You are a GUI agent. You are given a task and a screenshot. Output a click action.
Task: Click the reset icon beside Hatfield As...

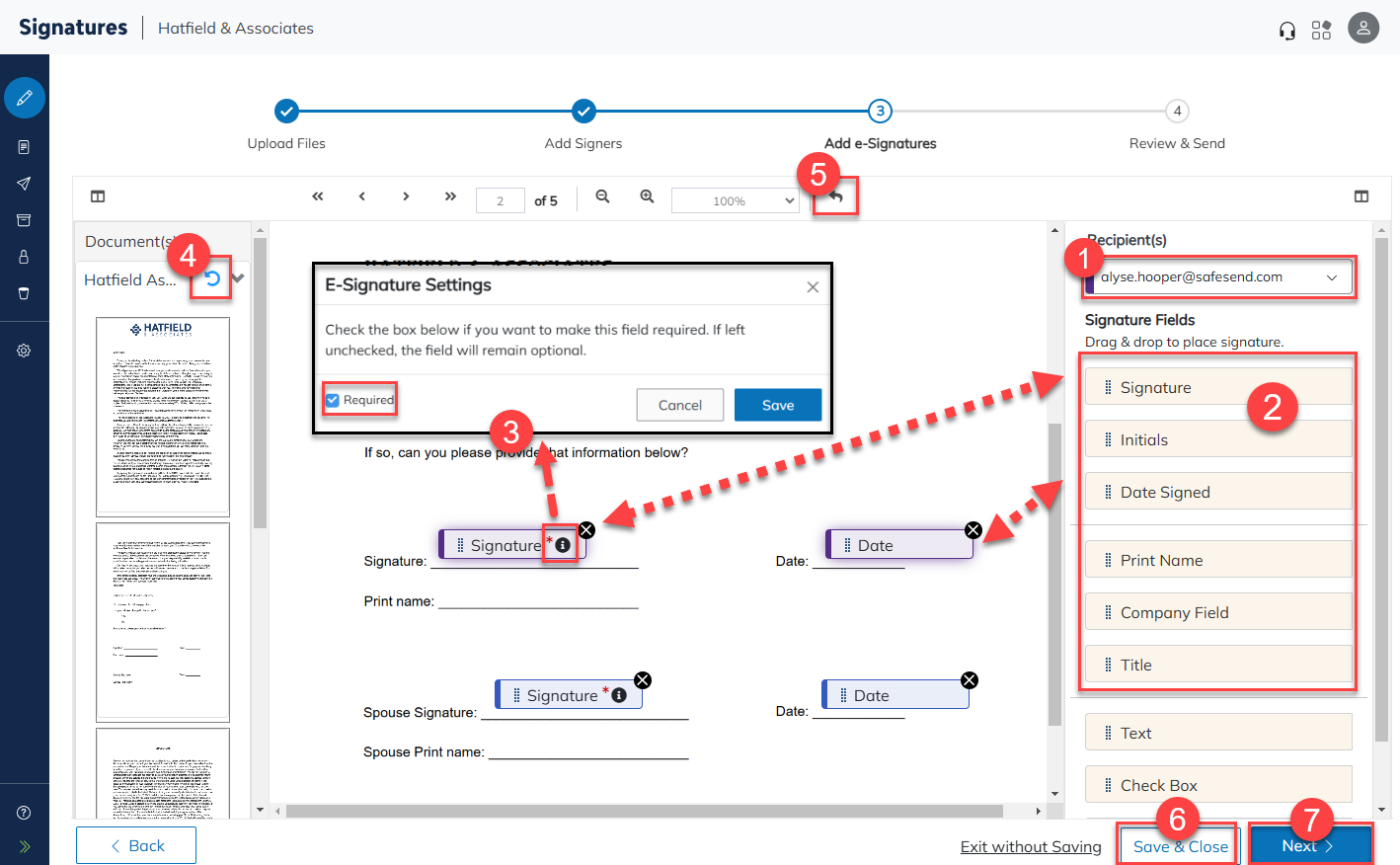pyautogui.click(x=212, y=278)
